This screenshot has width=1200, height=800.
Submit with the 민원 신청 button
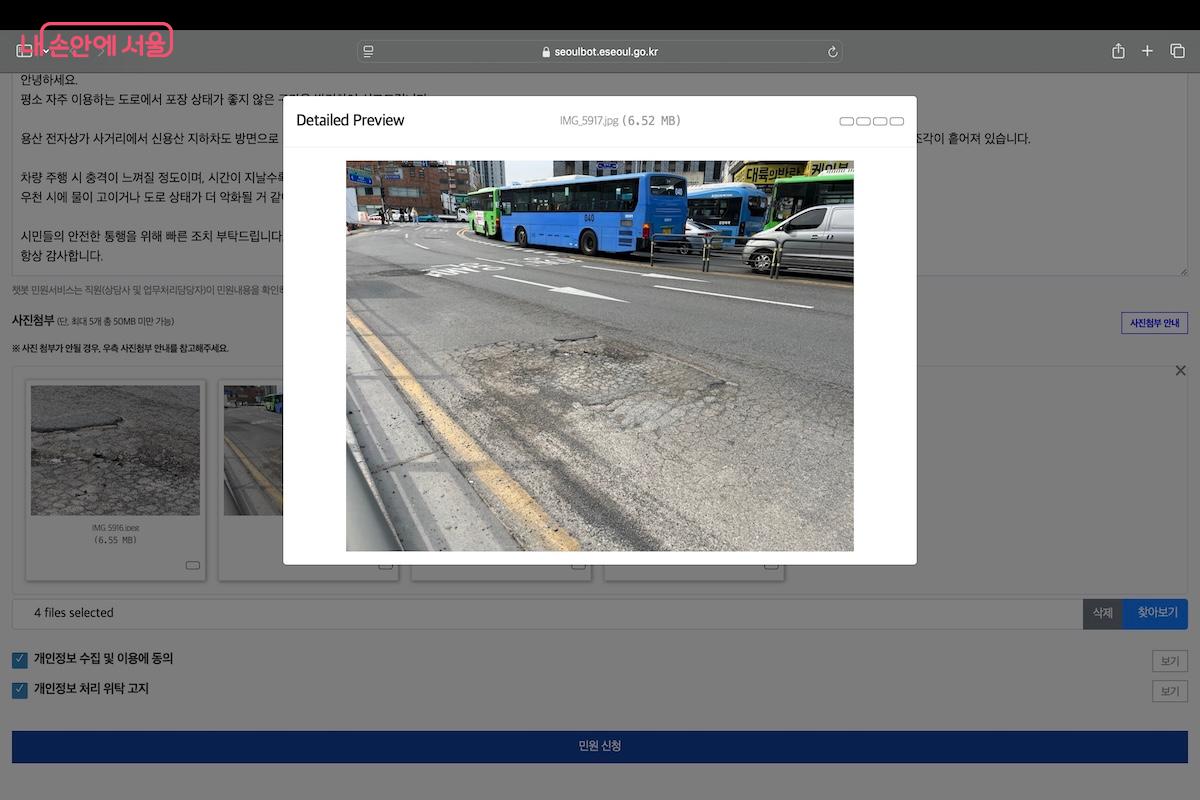[x=600, y=746]
